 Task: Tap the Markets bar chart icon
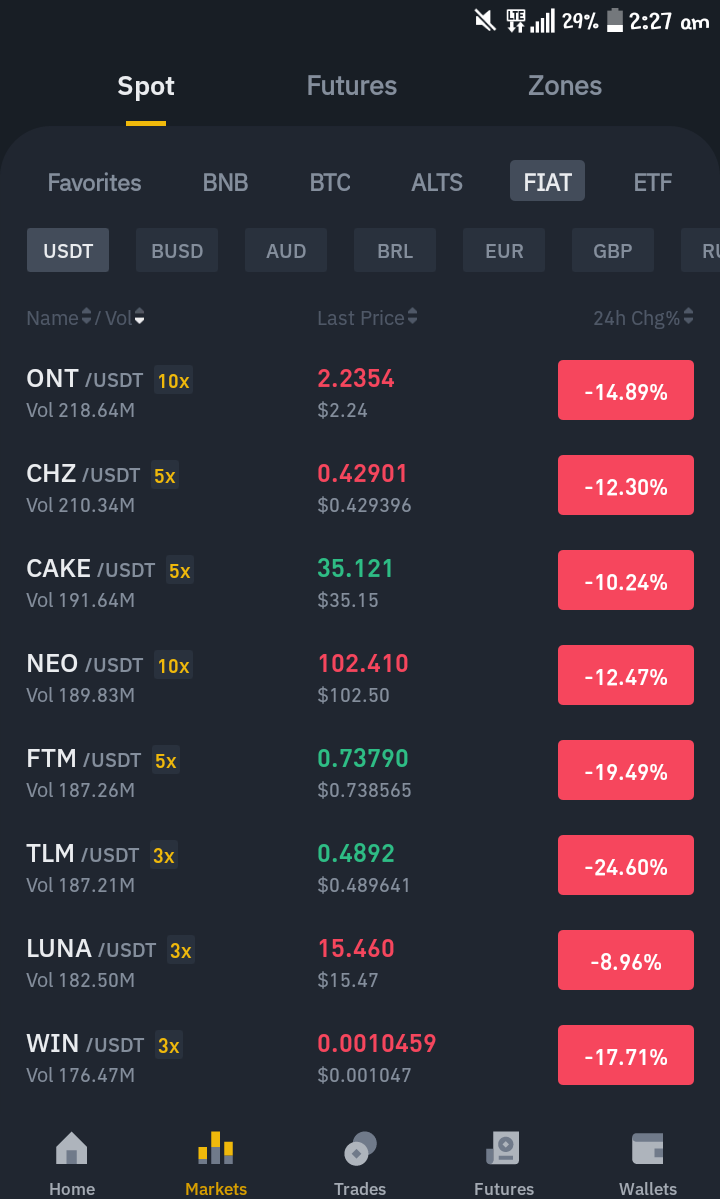216,1148
